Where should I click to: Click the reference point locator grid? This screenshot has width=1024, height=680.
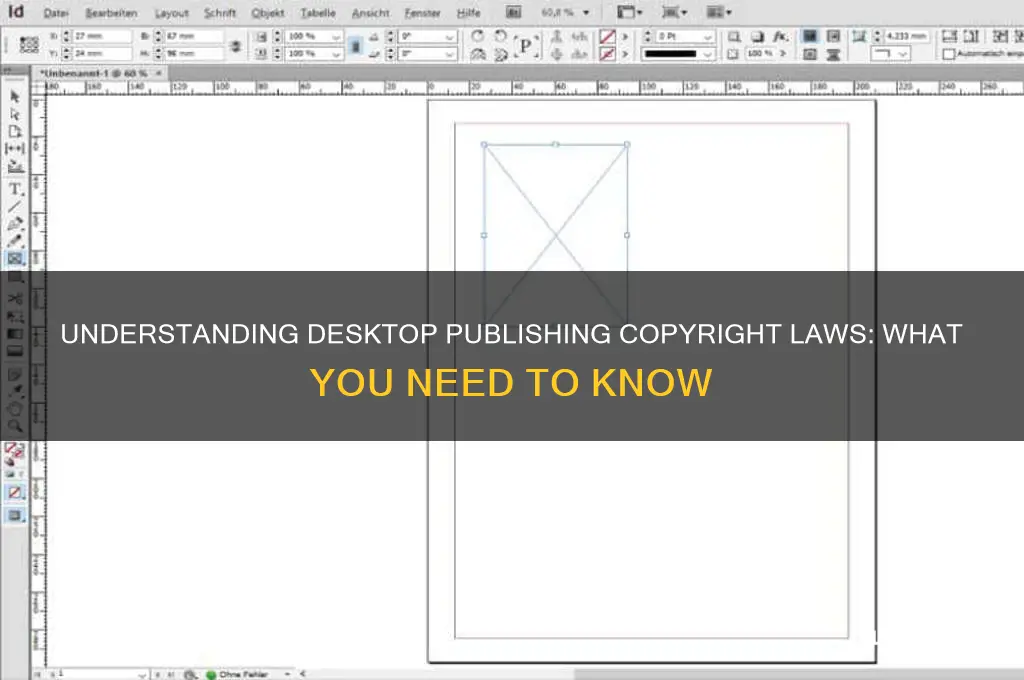pos(29,44)
